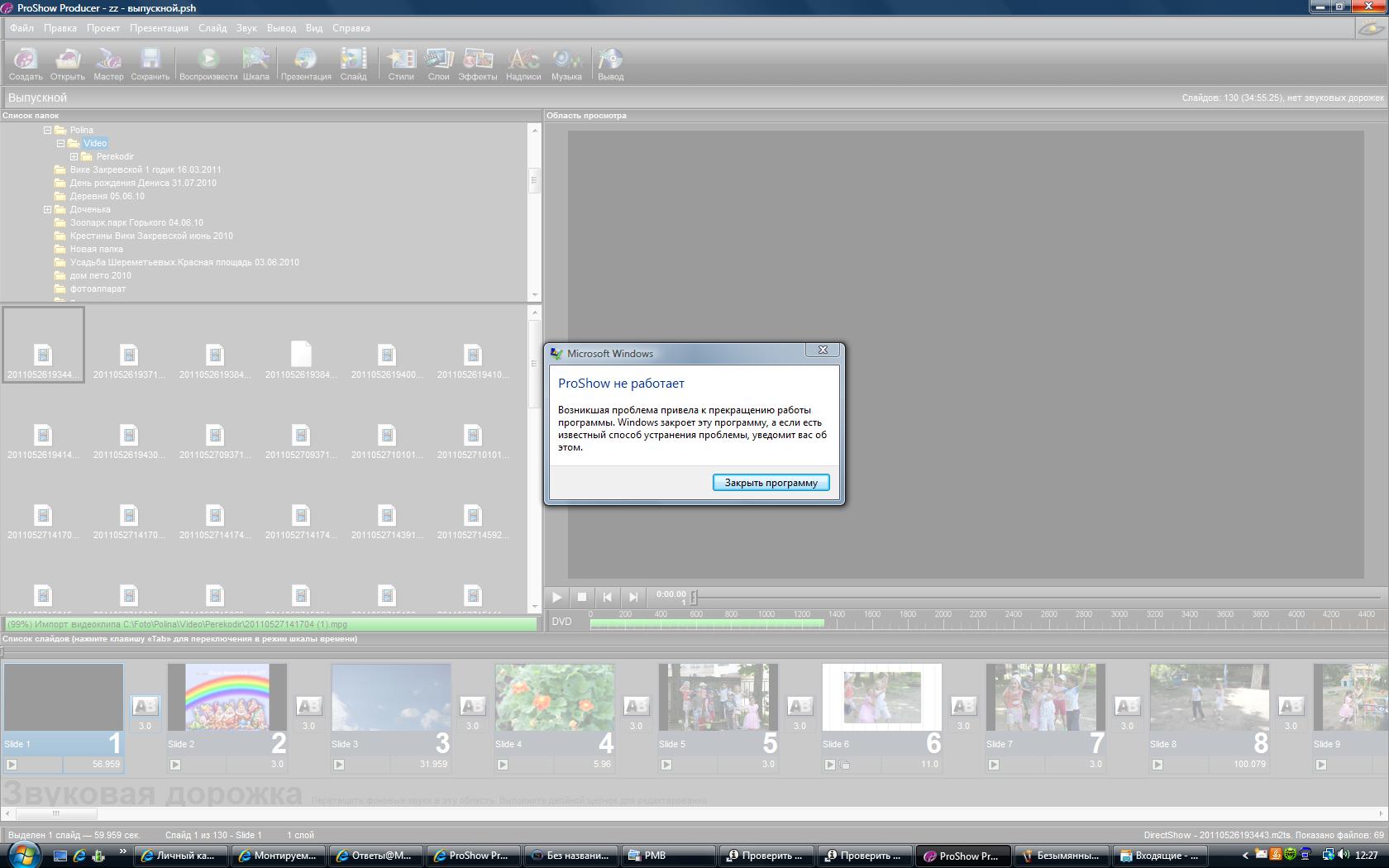The width and height of the screenshot is (1389, 868).
Task: Open the Справка menu
Action: click(351, 28)
